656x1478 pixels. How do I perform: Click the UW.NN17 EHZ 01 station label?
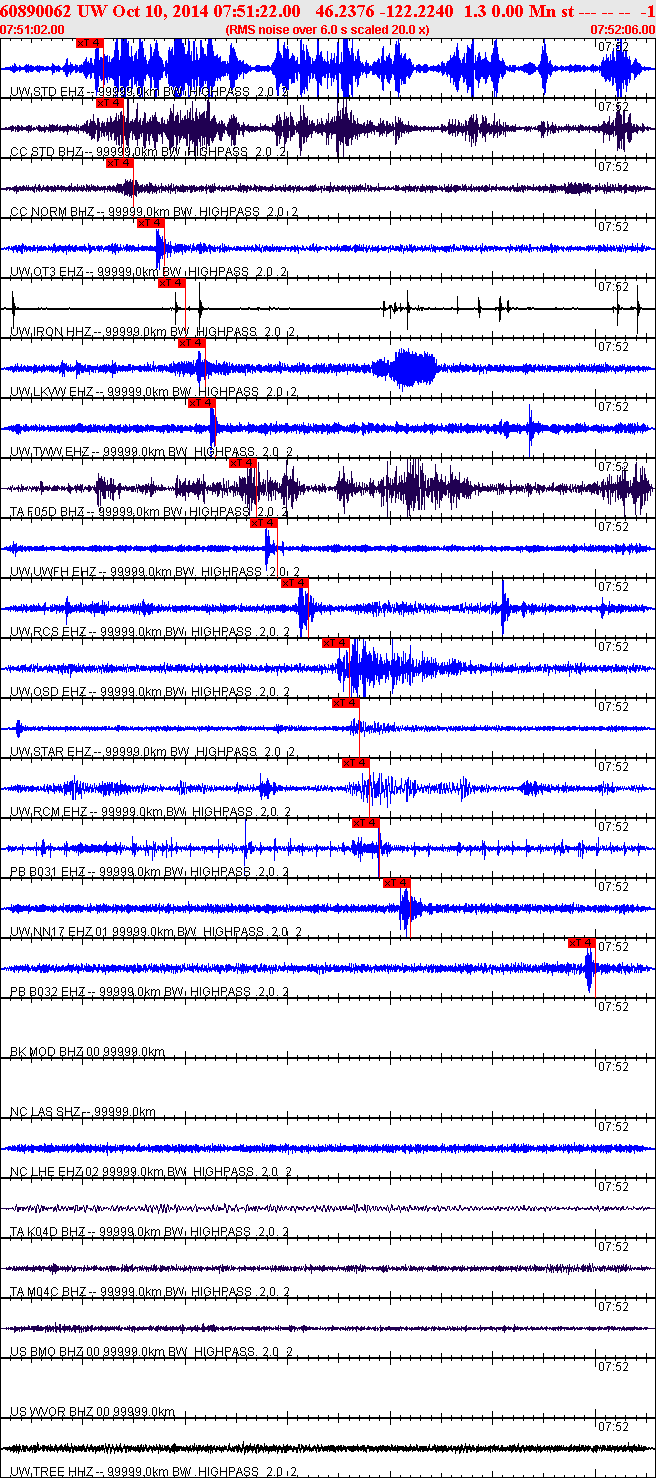click(x=59, y=932)
